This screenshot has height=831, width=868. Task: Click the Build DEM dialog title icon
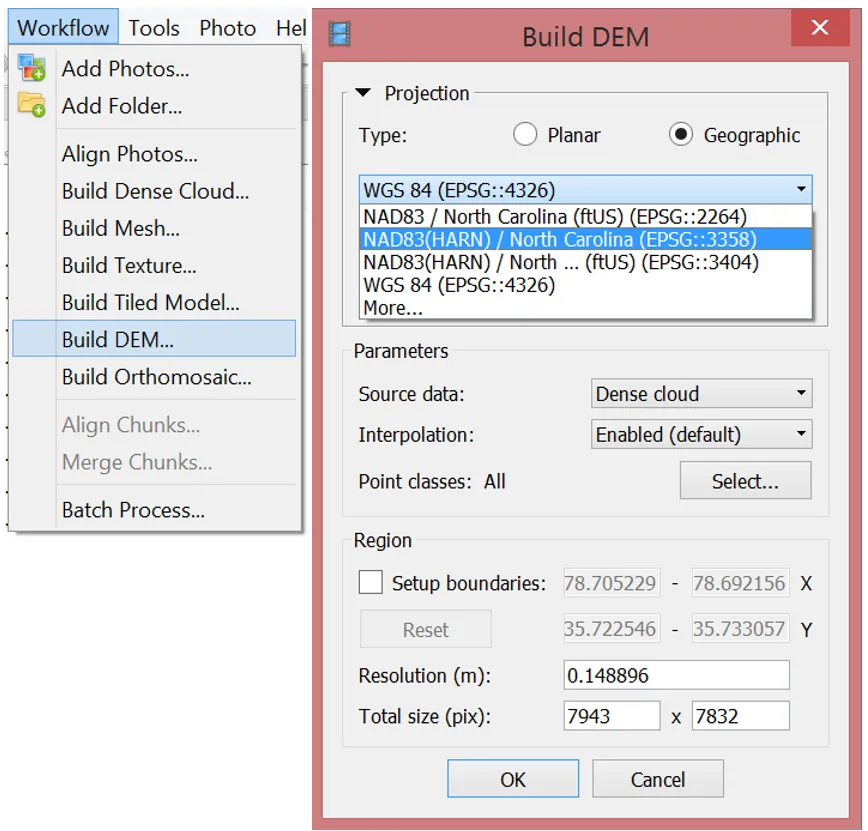tap(341, 36)
